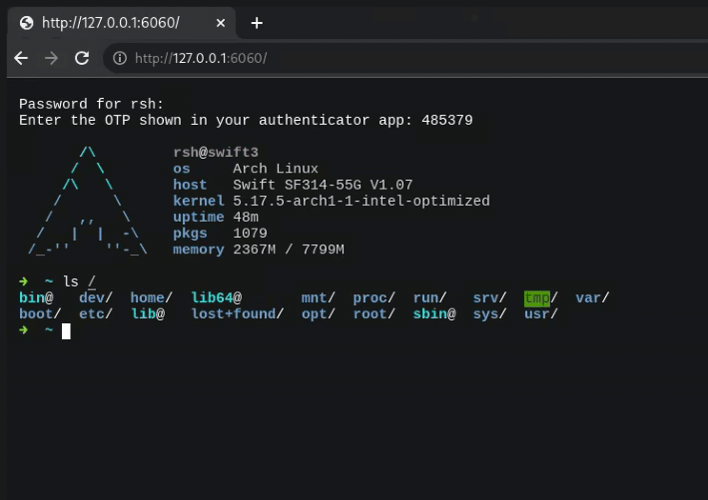Click 'sys/' directory entry
Viewport: 708px width, 500px height.
click(489, 314)
